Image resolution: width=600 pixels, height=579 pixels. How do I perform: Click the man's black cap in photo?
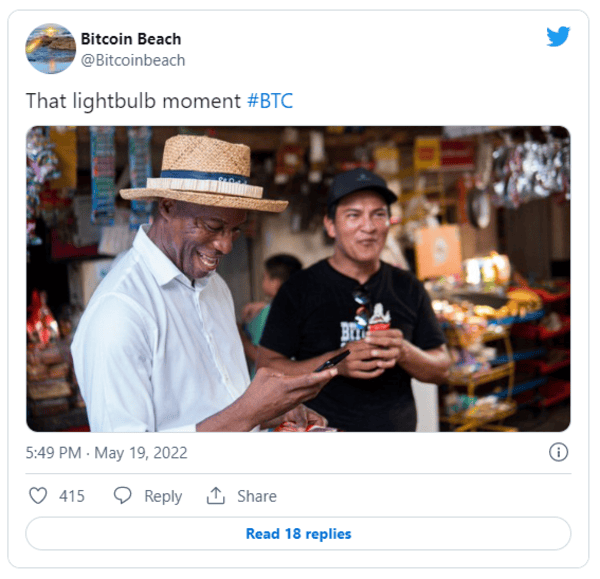coord(362,186)
